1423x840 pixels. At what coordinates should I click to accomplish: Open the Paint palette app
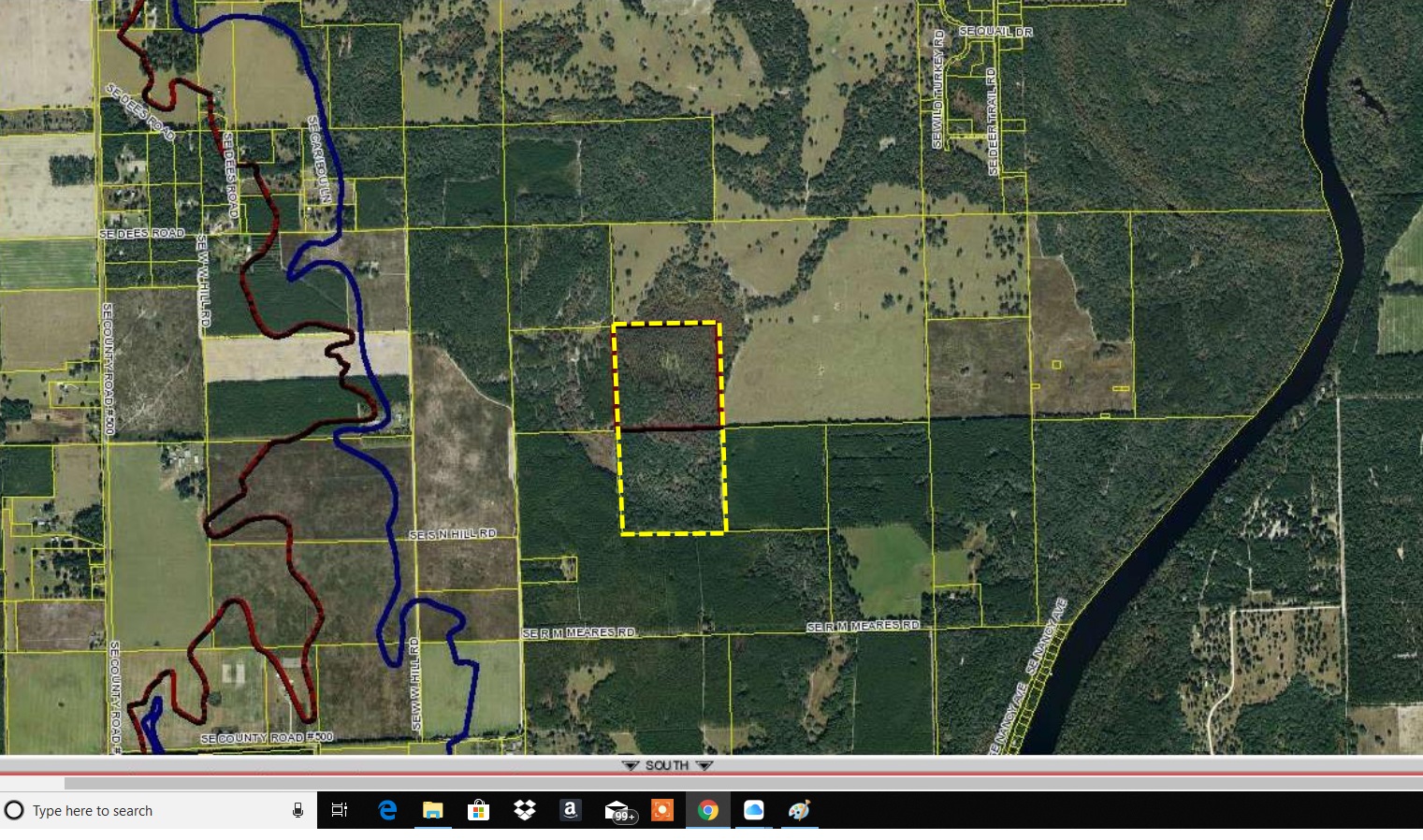point(798,810)
